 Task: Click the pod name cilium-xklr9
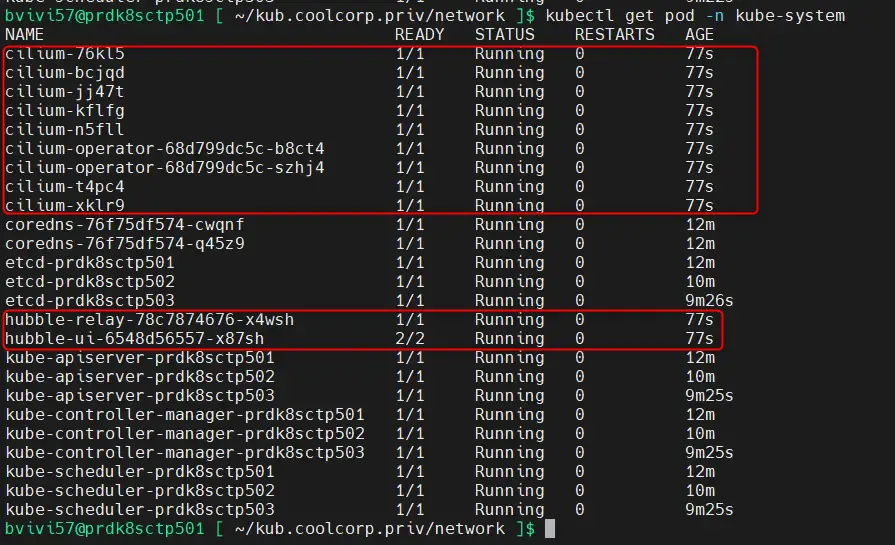(64, 205)
